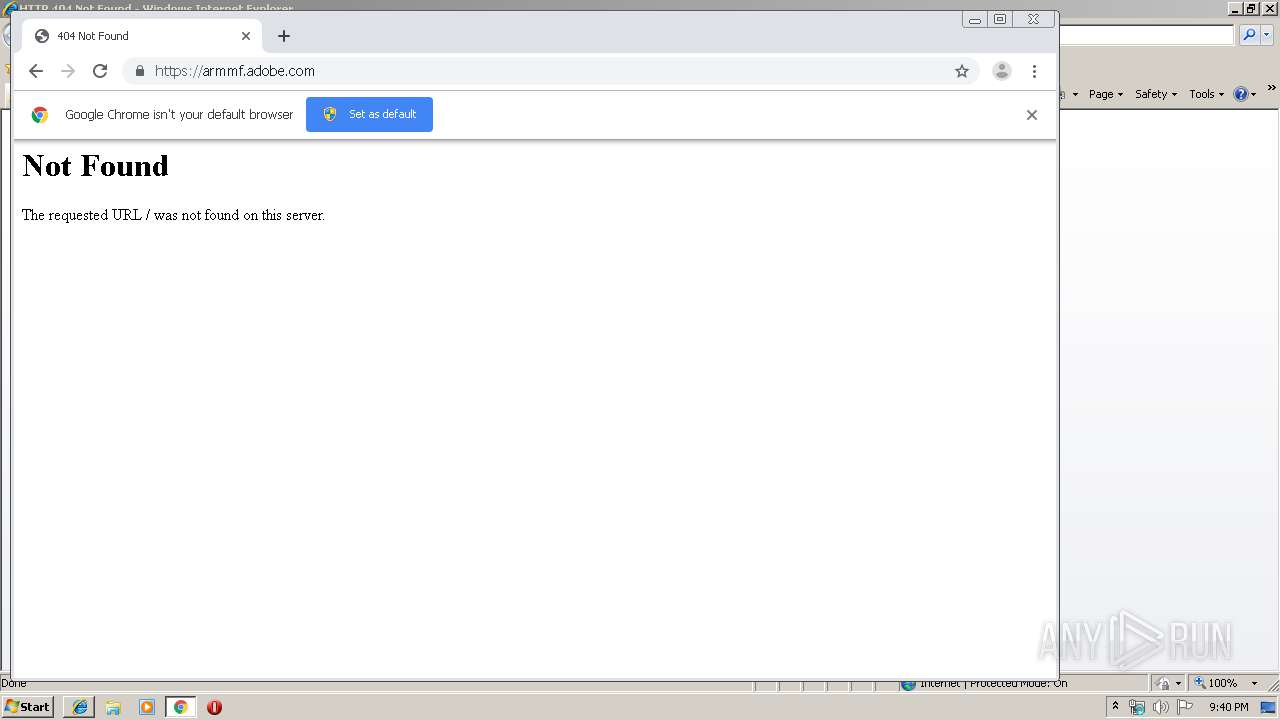Click the 9:40 PM clock
1280x720 pixels.
click(x=1228, y=707)
